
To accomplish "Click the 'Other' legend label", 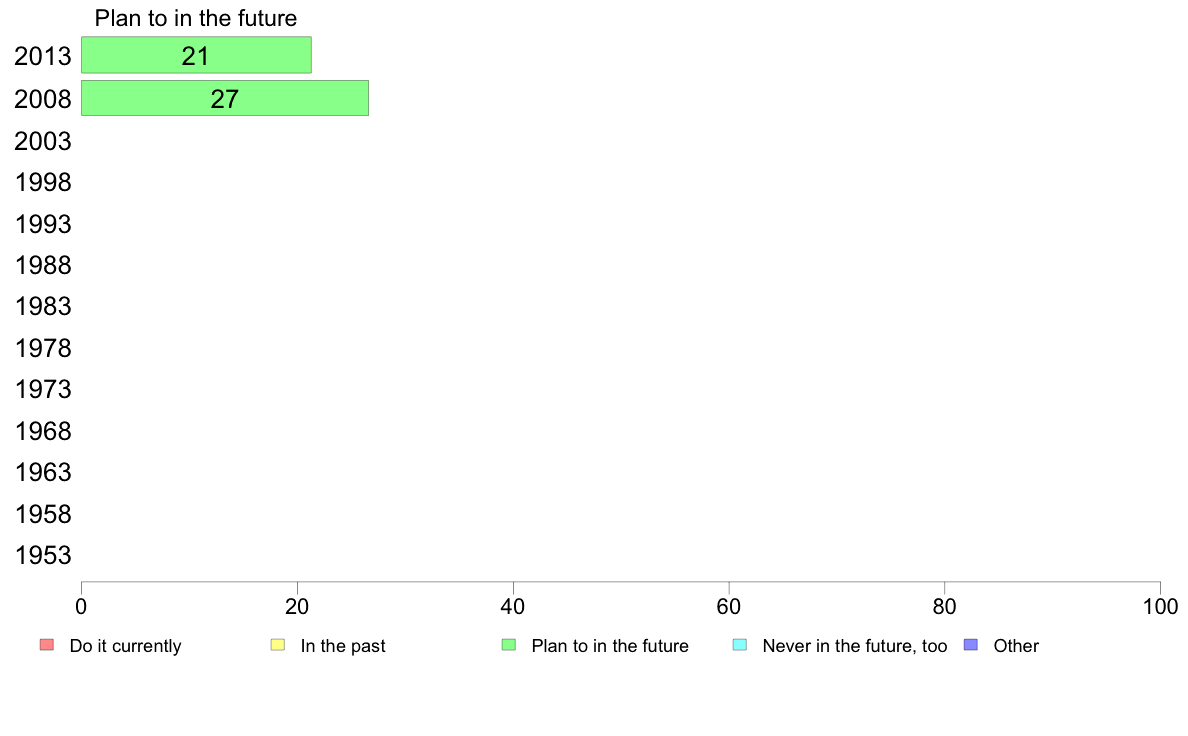I will point(1016,646).
